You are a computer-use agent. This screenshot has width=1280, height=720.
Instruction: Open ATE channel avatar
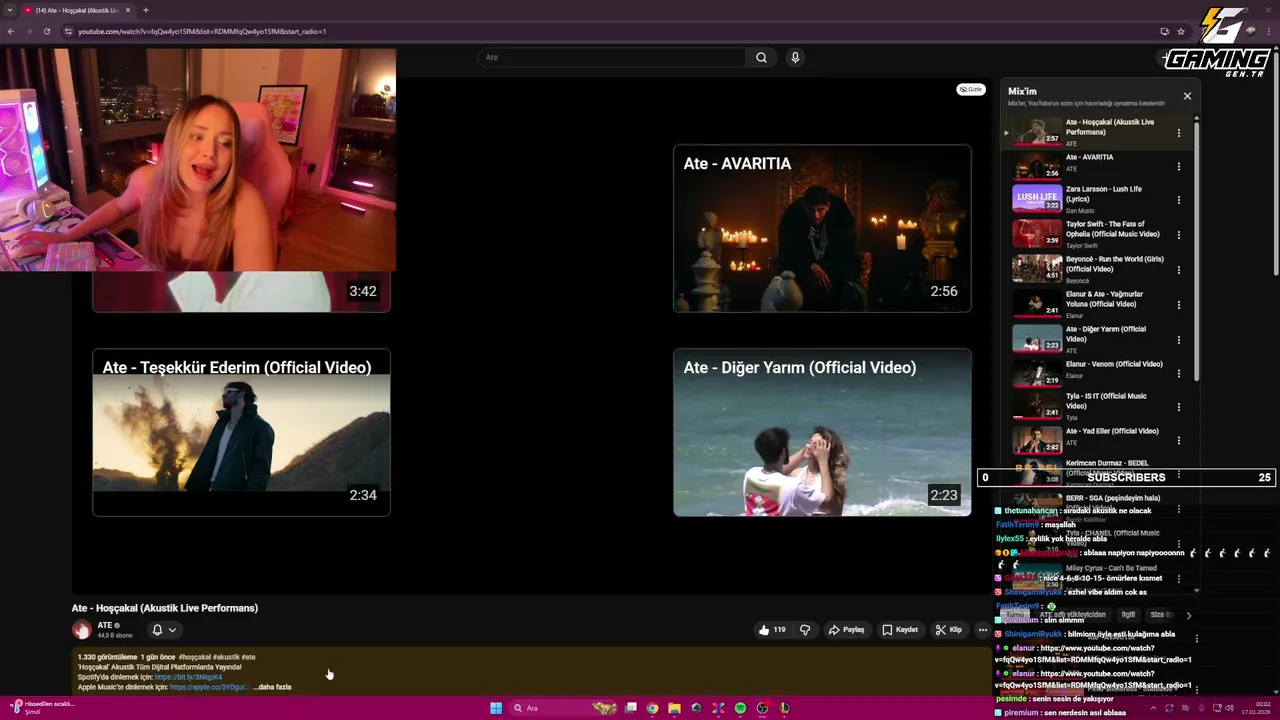[81, 630]
